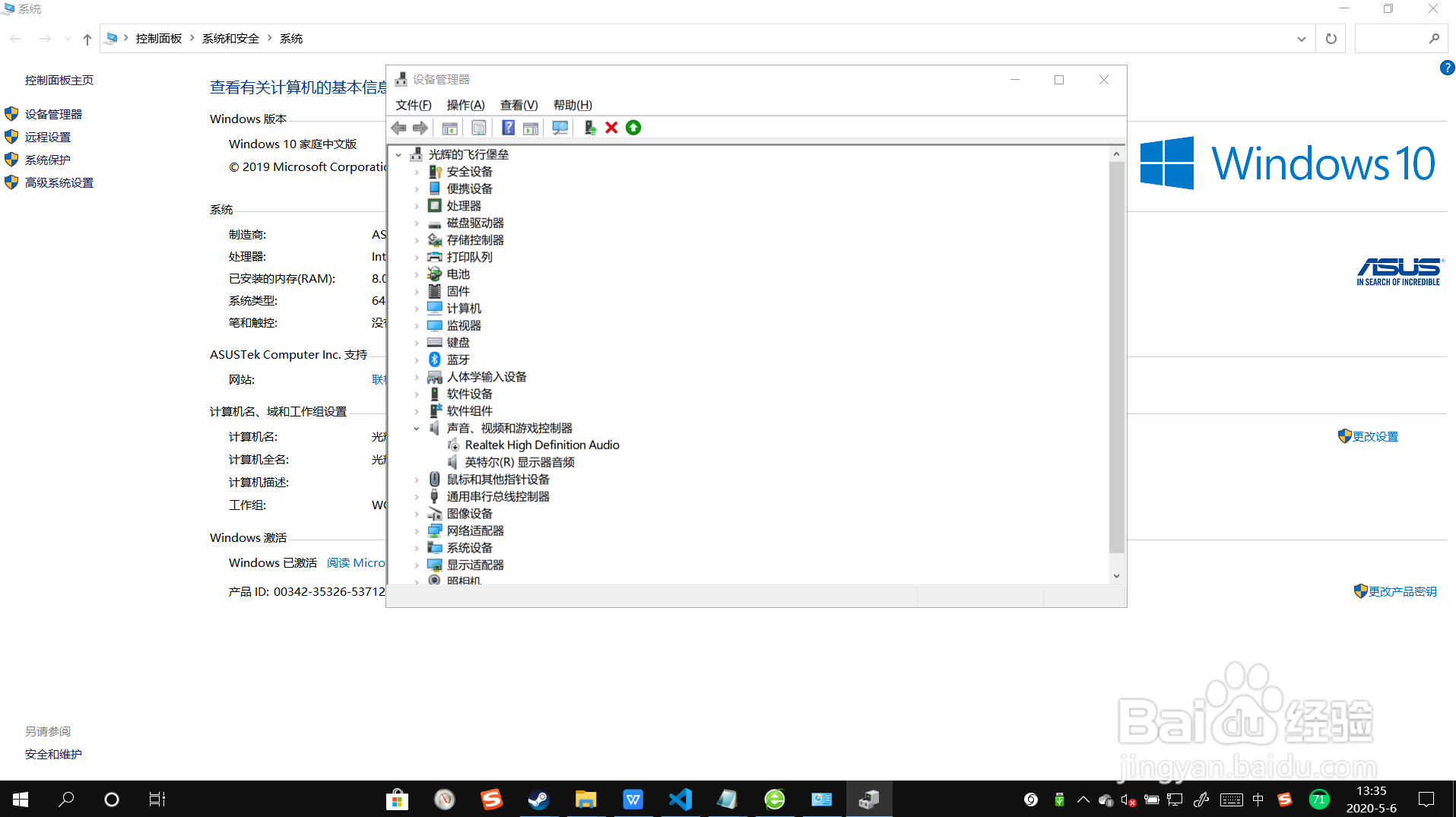1456x817 pixels.
Task: Expand the 键盘 node
Action: point(417,343)
